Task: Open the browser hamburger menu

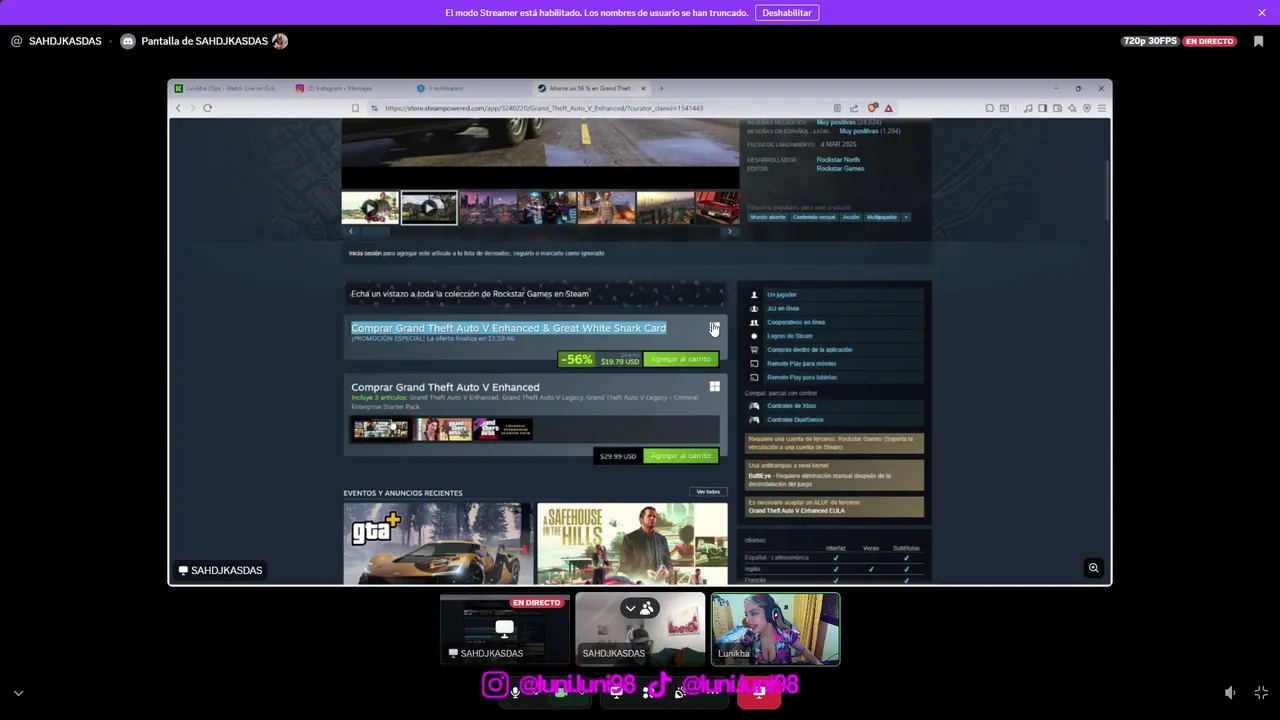Action: 1101,108
